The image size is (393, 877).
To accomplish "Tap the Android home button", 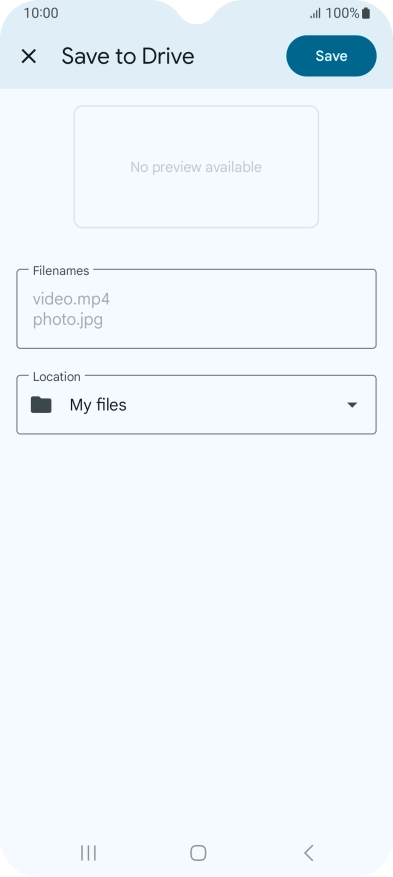I will click(198, 853).
